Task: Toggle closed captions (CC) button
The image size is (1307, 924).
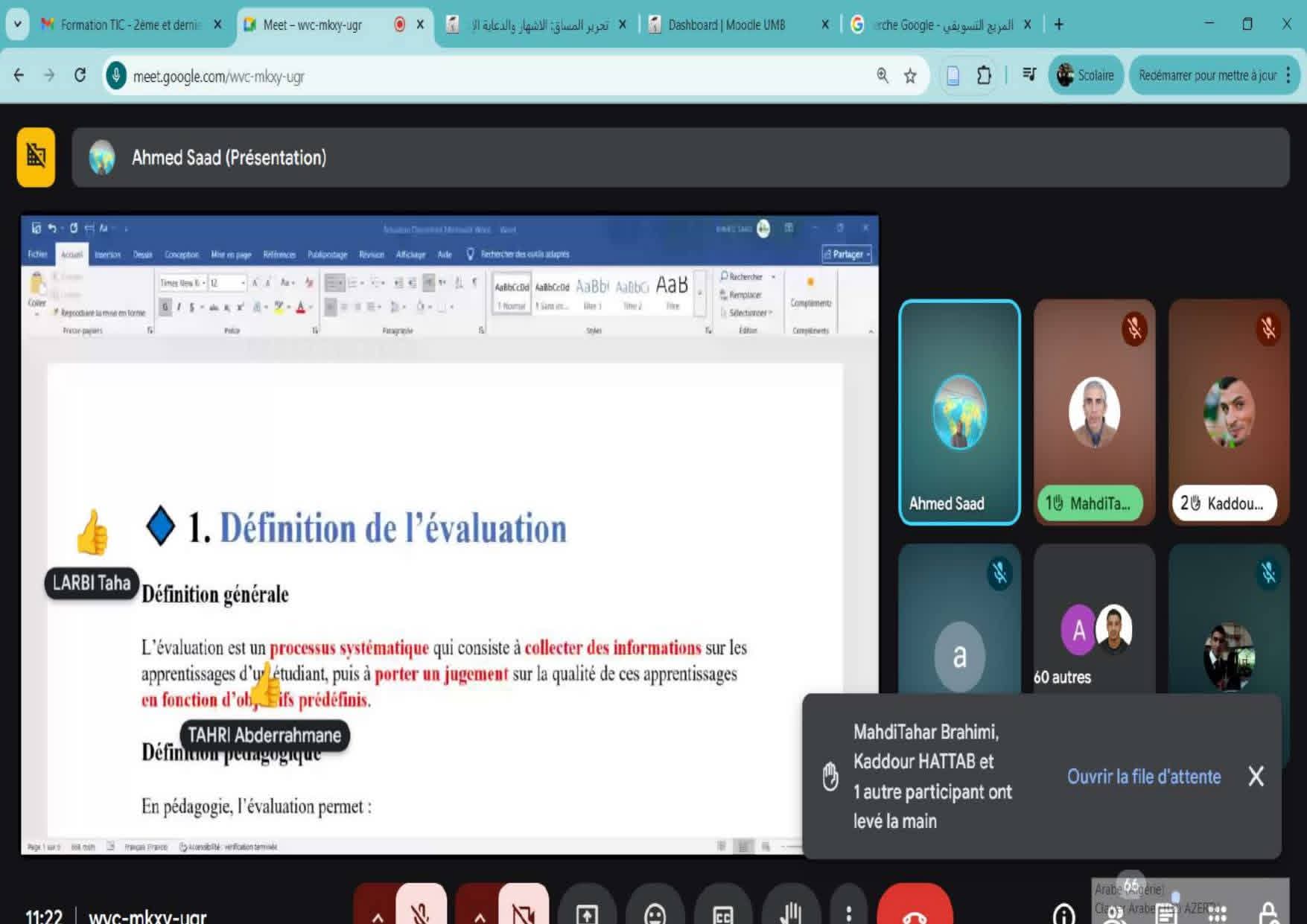Action: pos(722,913)
